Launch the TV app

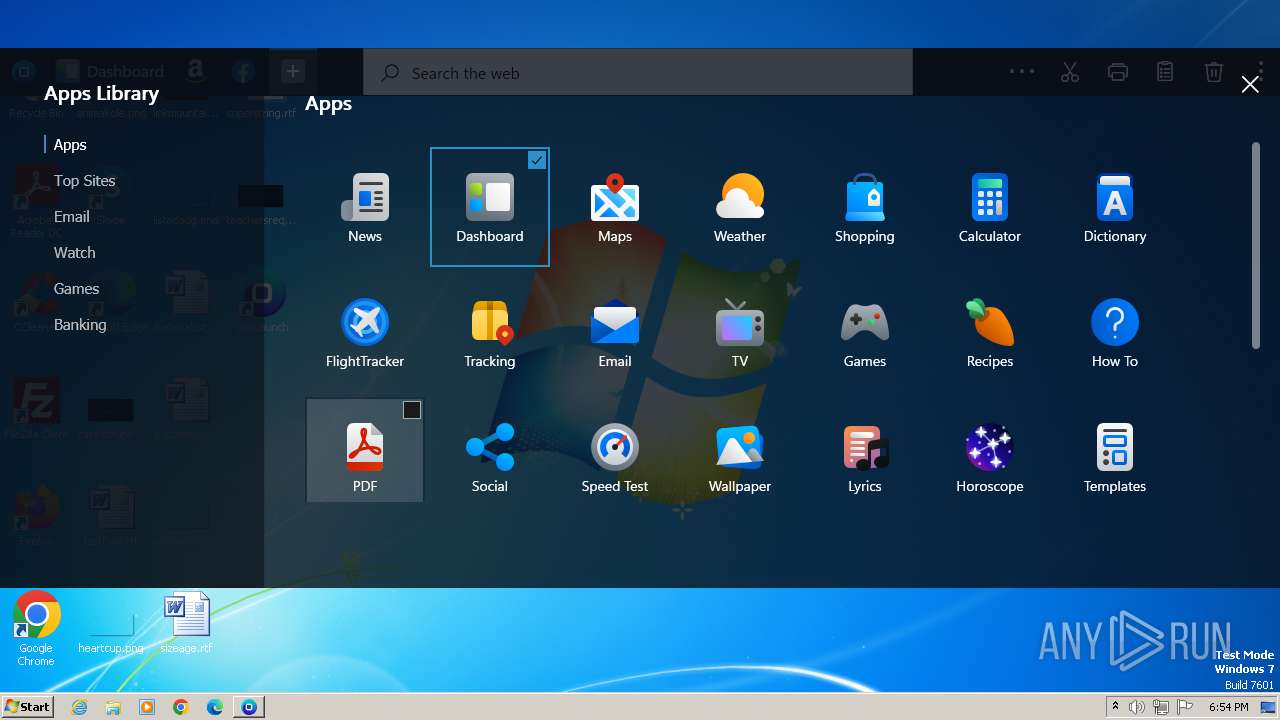[740, 332]
